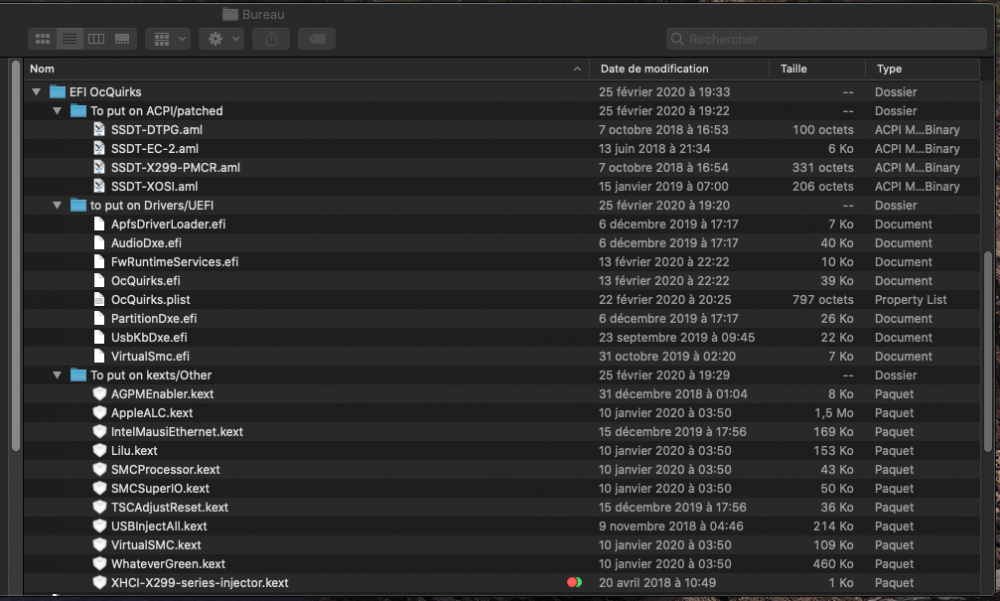This screenshot has height=601, width=1000.
Task: Click the Edit Tags toolbar button
Action: click(x=317, y=39)
